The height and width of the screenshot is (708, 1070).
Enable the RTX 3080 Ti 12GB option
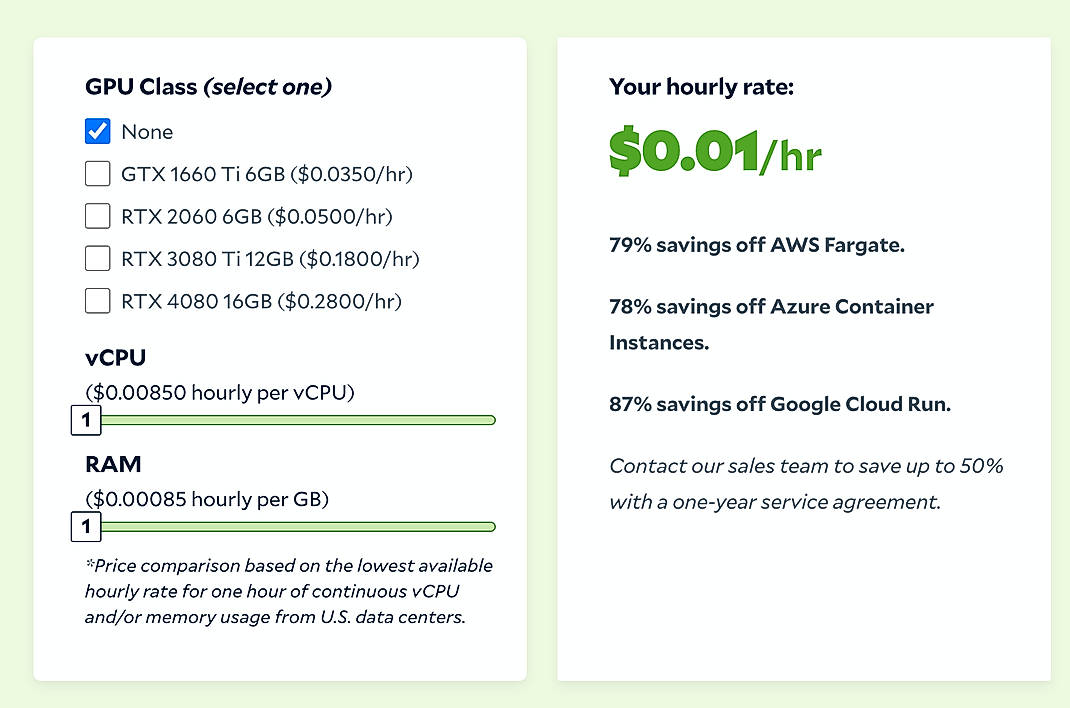point(97,258)
